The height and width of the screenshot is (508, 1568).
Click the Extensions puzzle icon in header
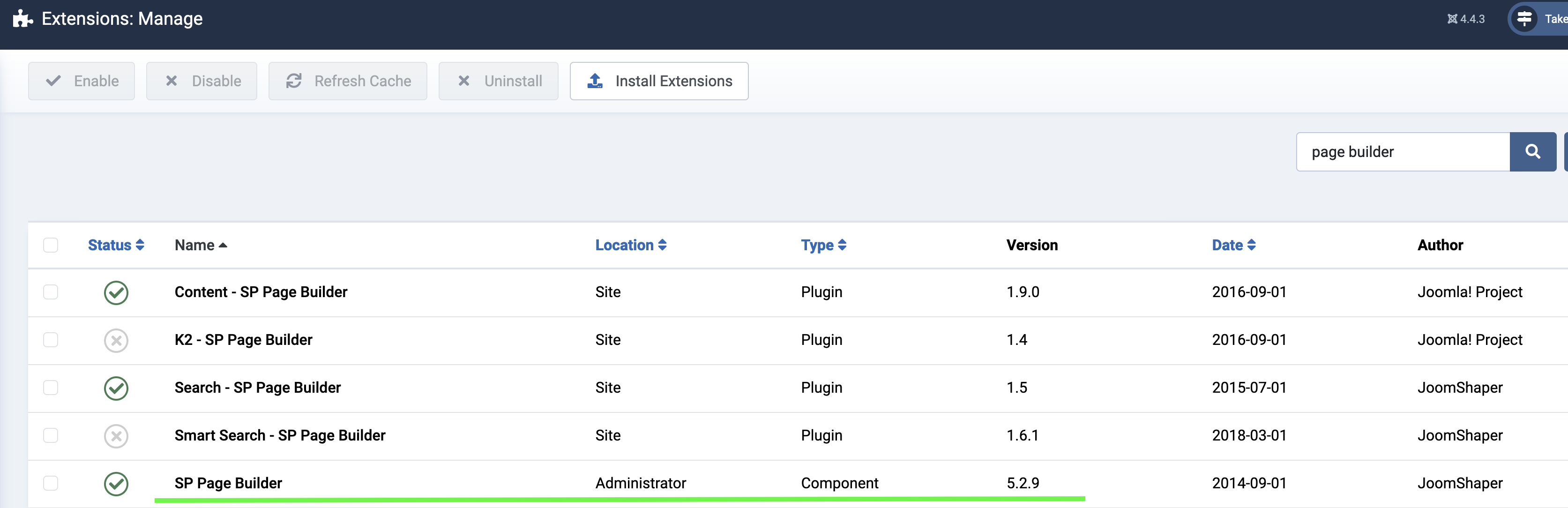[22, 18]
